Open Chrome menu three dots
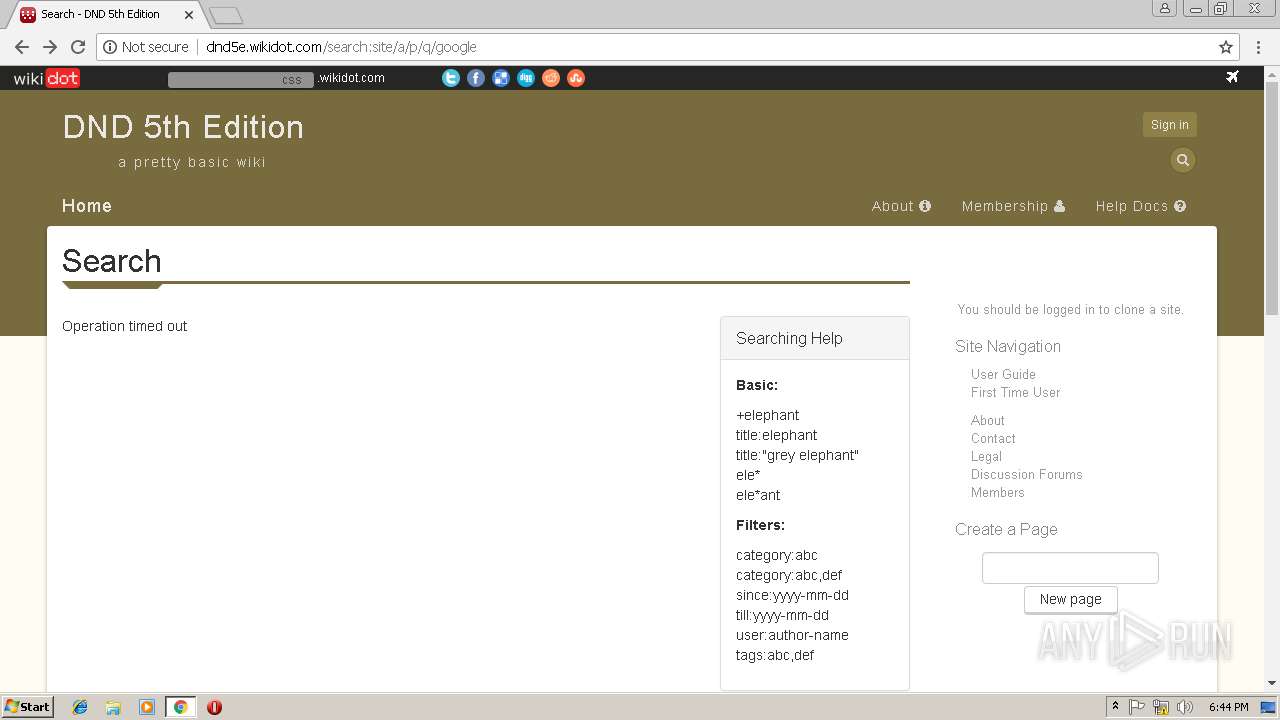Image resolution: width=1280 pixels, height=720 pixels. [x=1257, y=47]
